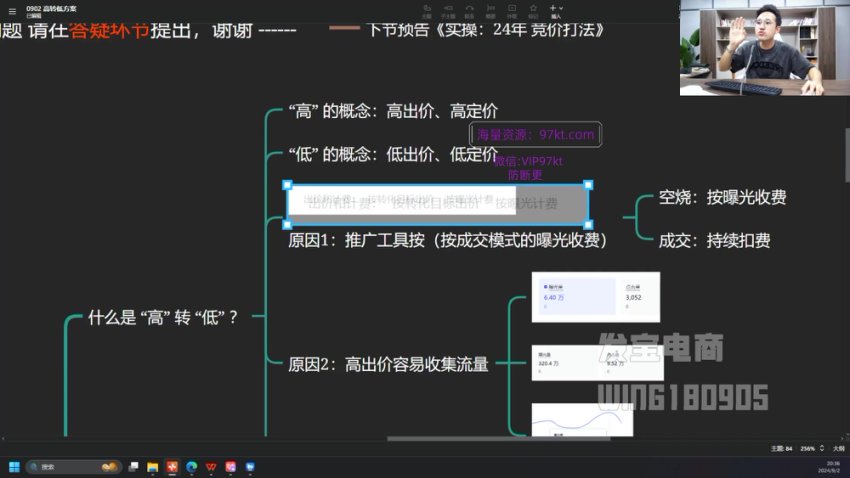
Task: Open the WPS Office taskbar icon
Action: tap(211, 466)
